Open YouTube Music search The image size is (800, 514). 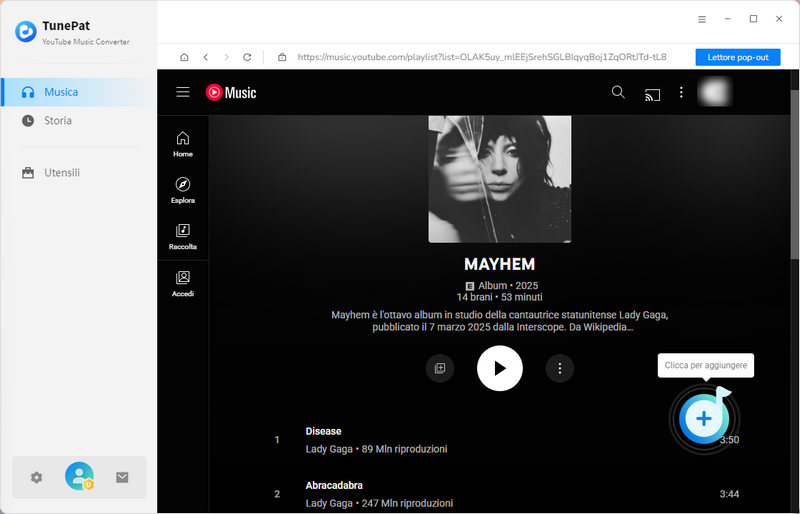pos(618,92)
